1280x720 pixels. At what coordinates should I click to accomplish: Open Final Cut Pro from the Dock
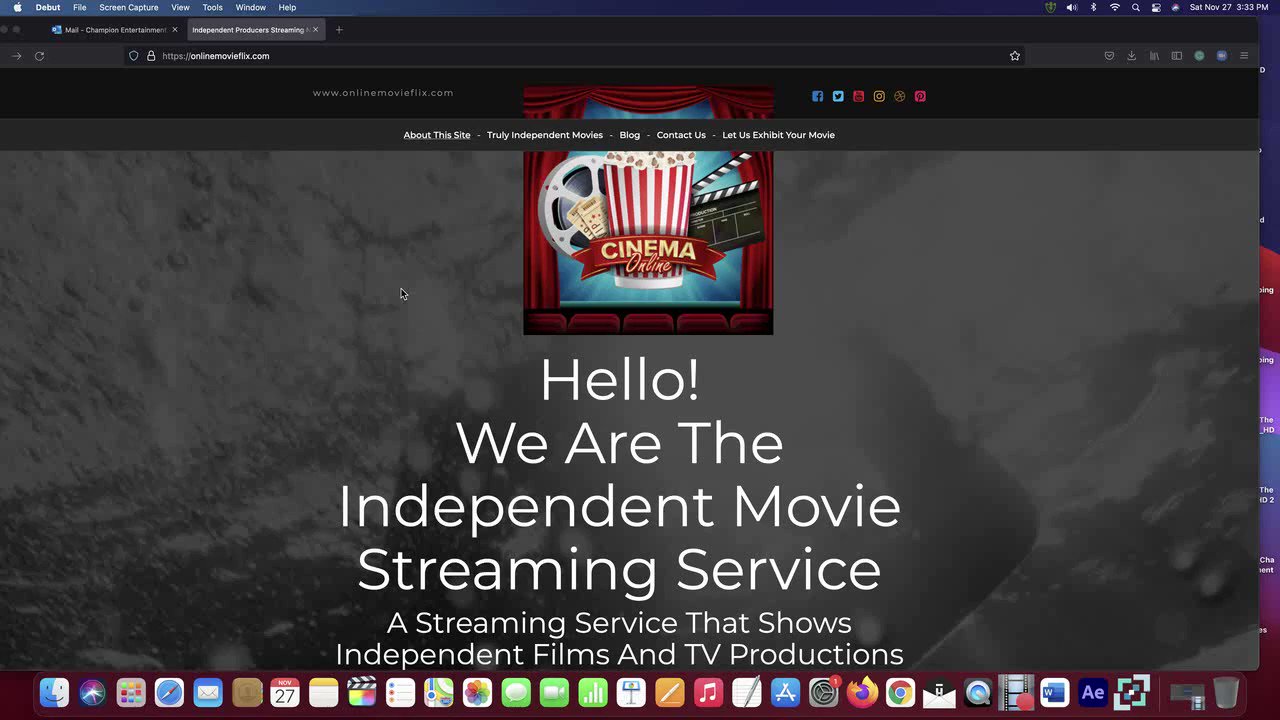click(362, 692)
